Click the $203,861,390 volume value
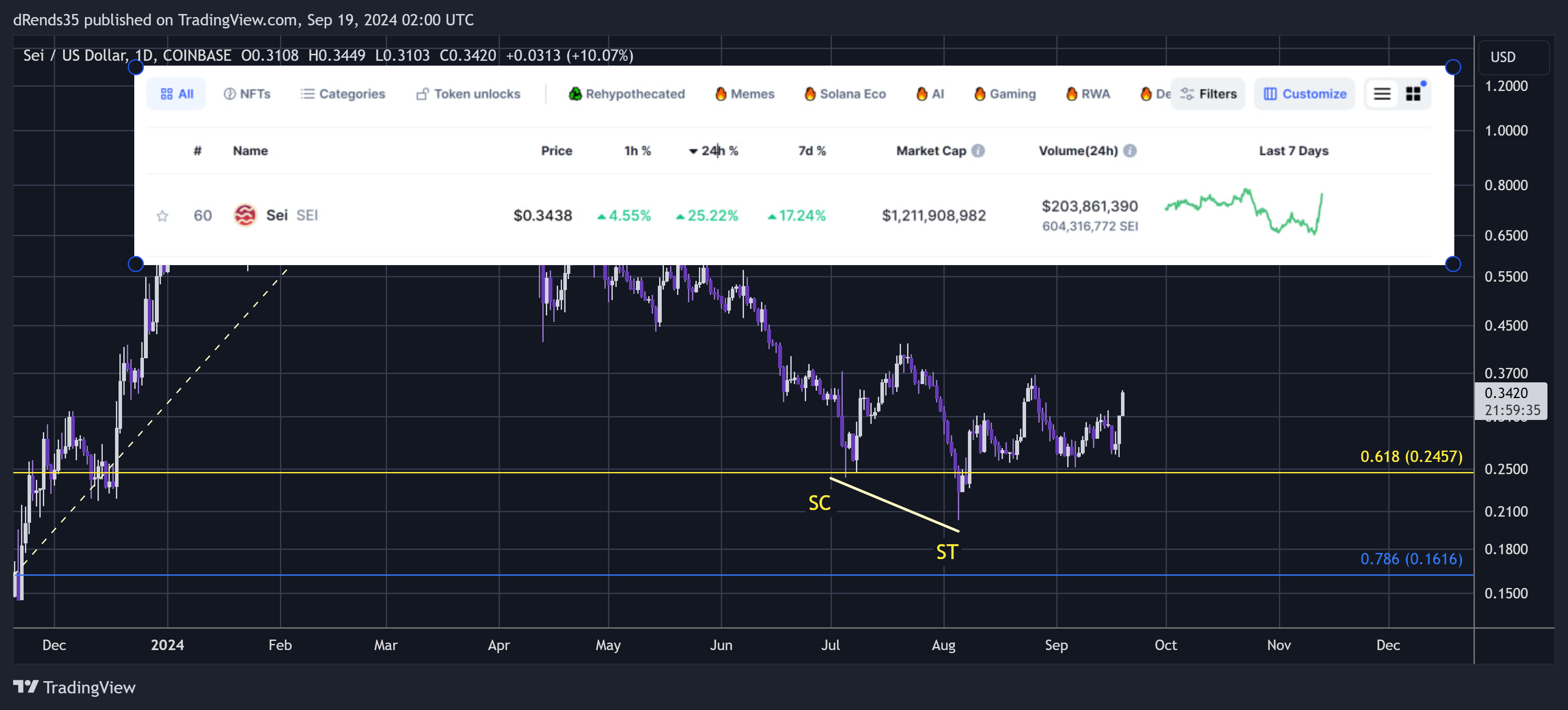1568x710 pixels. click(1090, 206)
